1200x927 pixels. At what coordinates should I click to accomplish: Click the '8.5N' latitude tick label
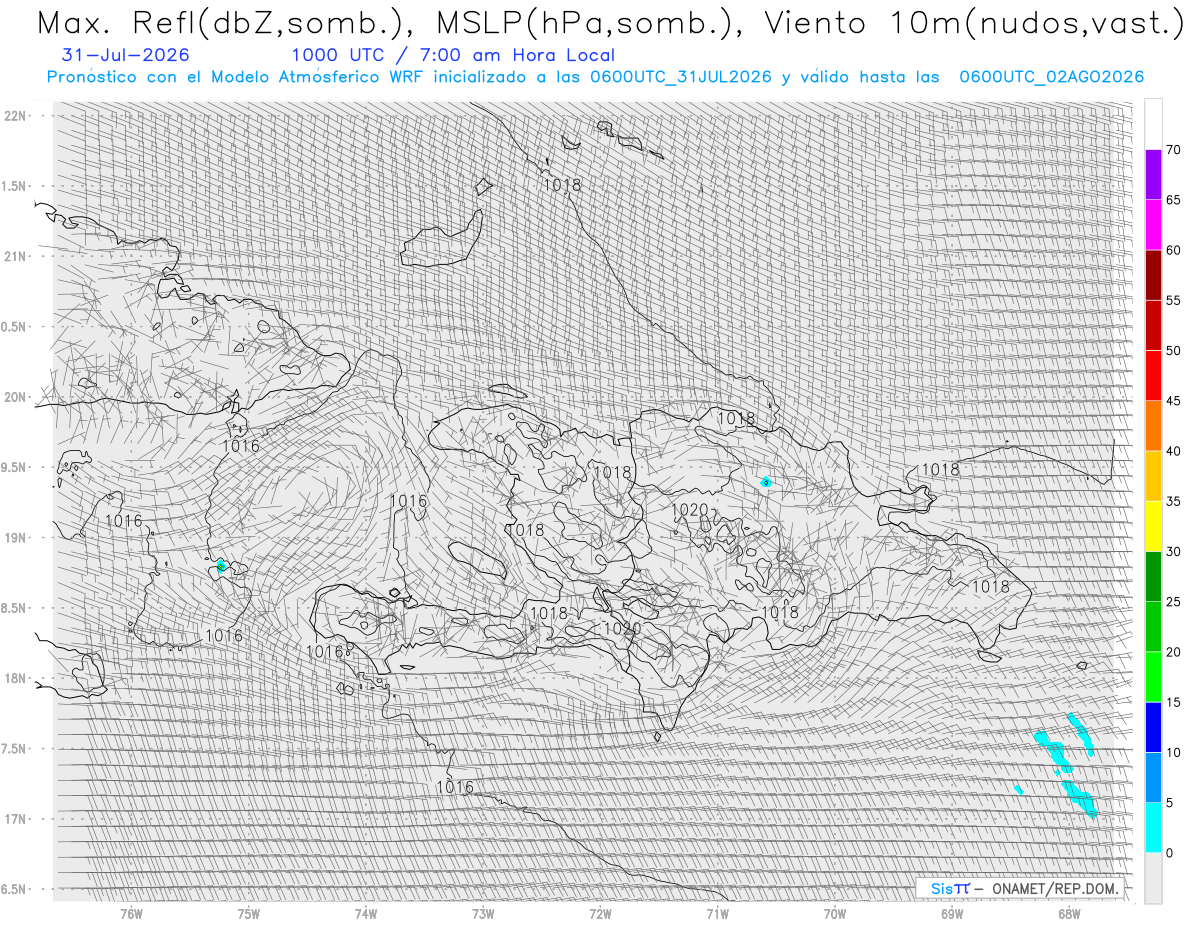(x=15, y=608)
